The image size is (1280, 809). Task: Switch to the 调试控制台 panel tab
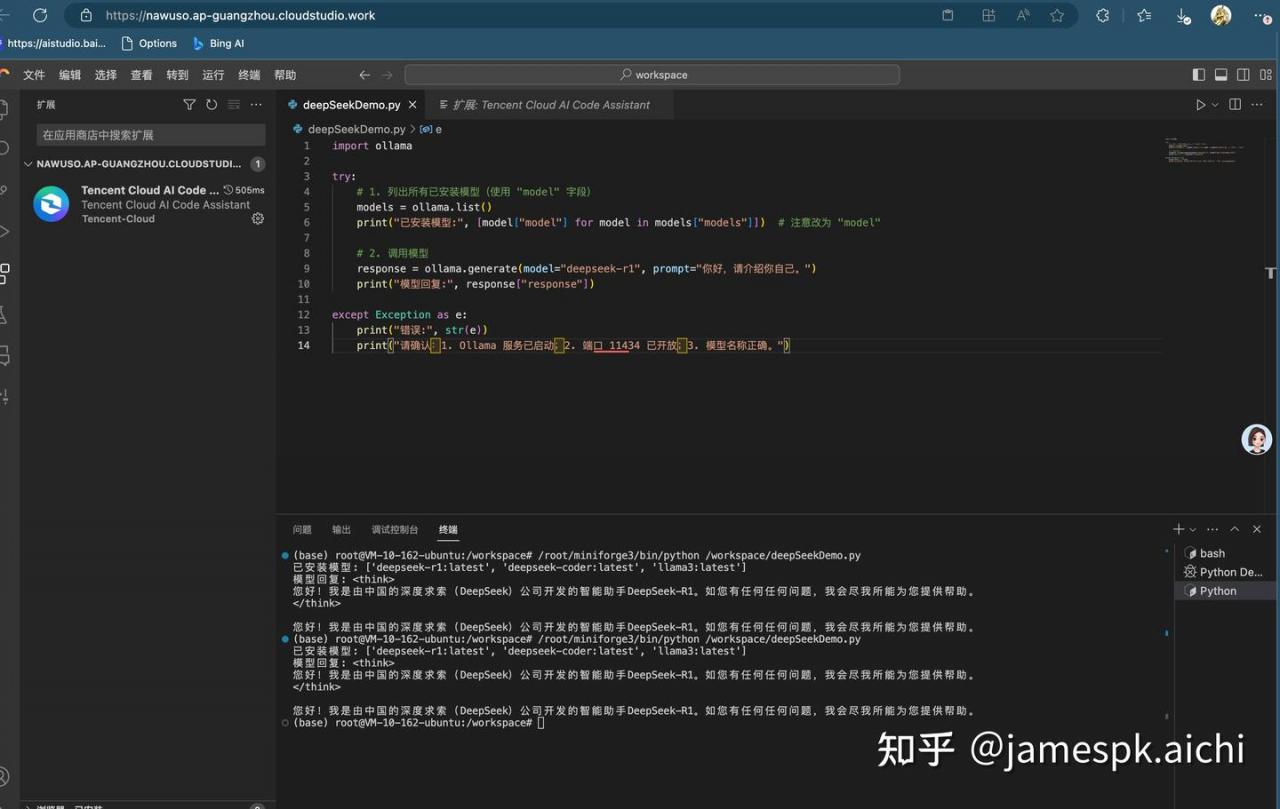[395, 530]
